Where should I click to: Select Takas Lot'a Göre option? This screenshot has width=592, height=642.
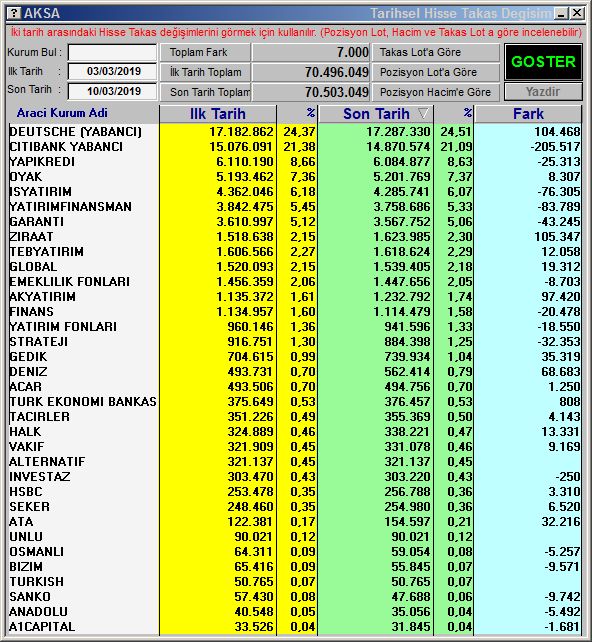click(436, 52)
